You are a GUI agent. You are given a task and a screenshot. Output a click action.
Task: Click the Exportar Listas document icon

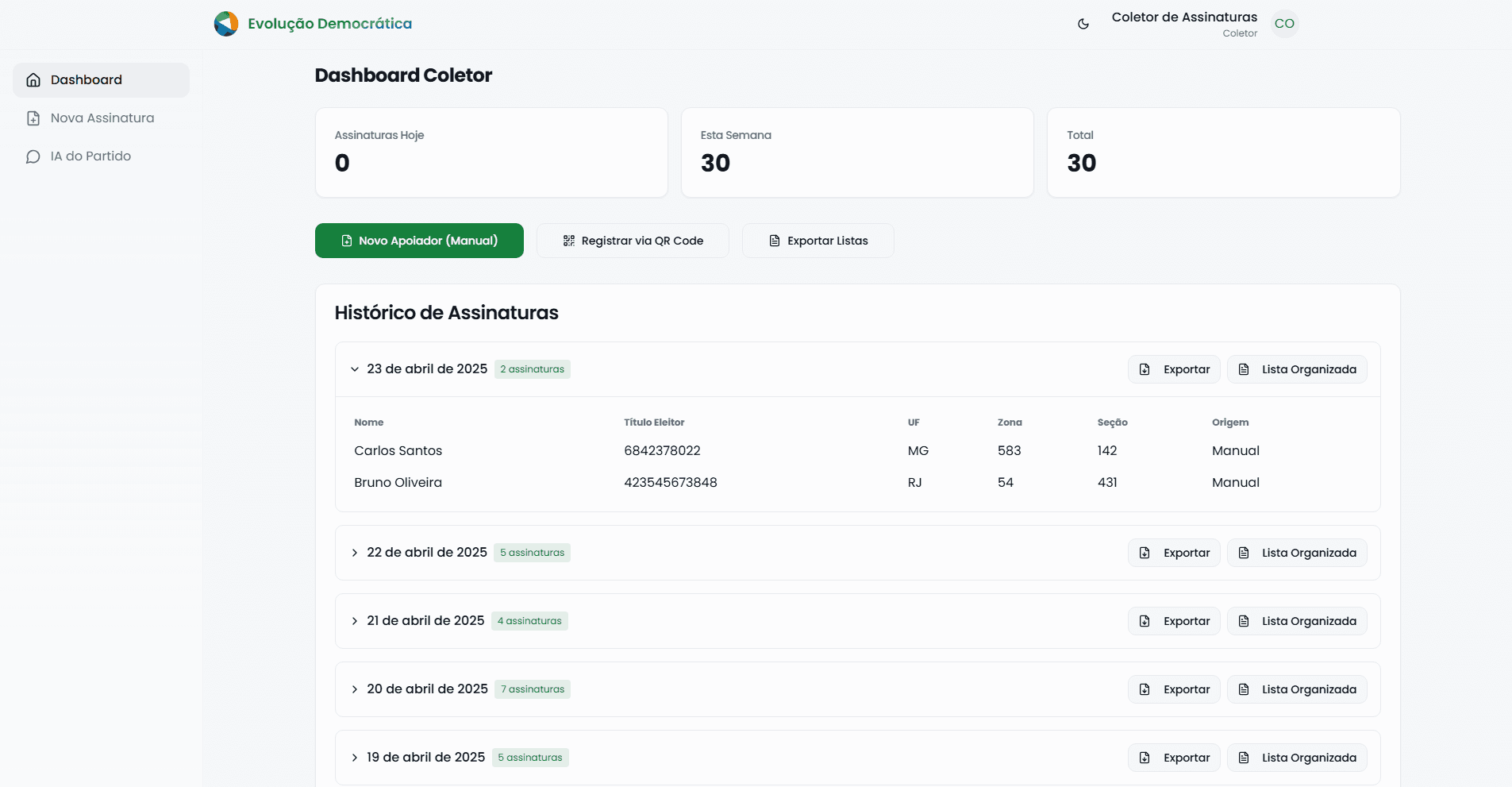(x=775, y=241)
